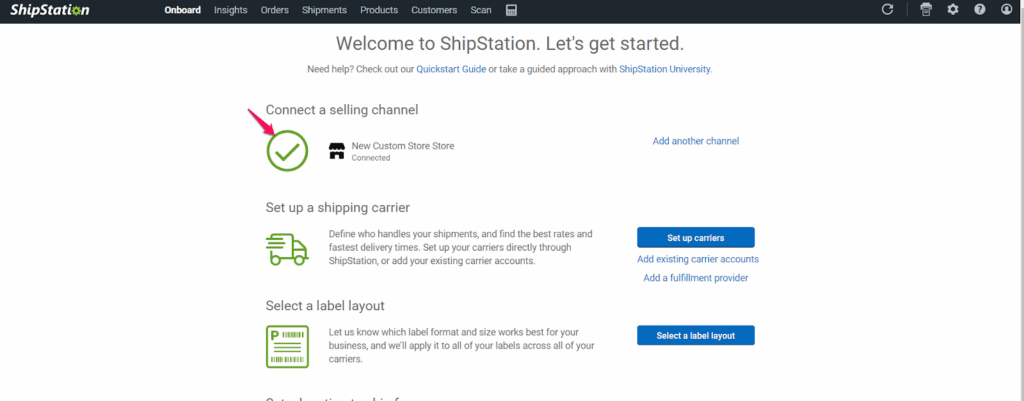
Task: Click the green delivery truck icon
Action: (287, 248)
